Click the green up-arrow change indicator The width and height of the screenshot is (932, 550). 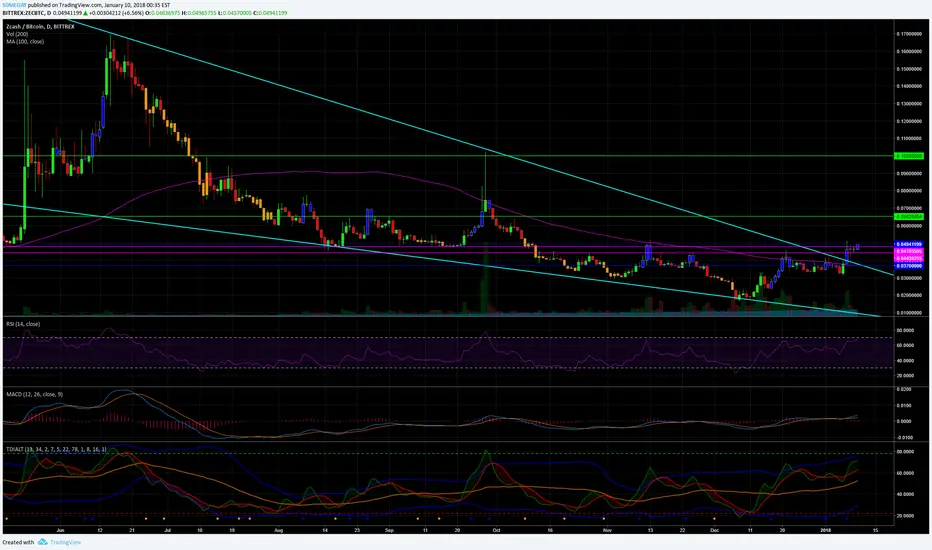87,12
